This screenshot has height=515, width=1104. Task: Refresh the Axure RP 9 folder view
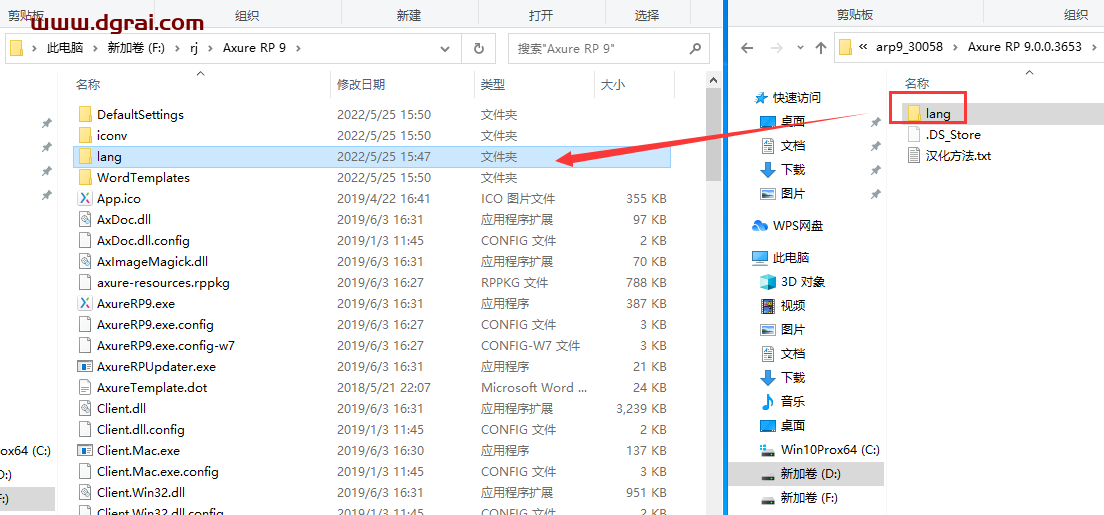479,49
